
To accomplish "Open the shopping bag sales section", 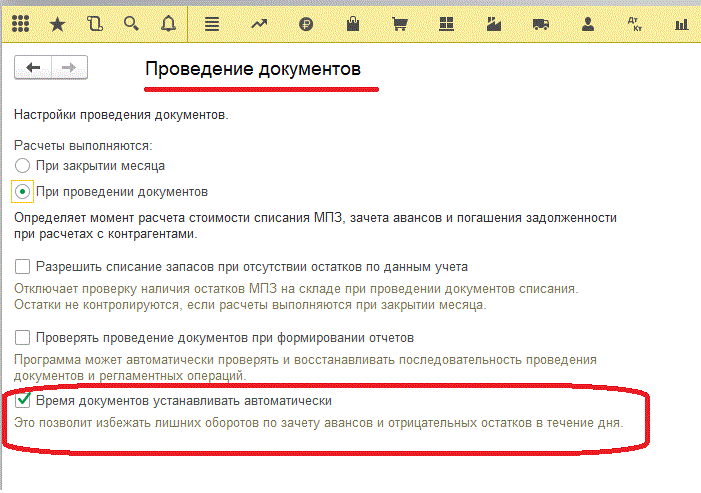I will (x=353, y=23).
